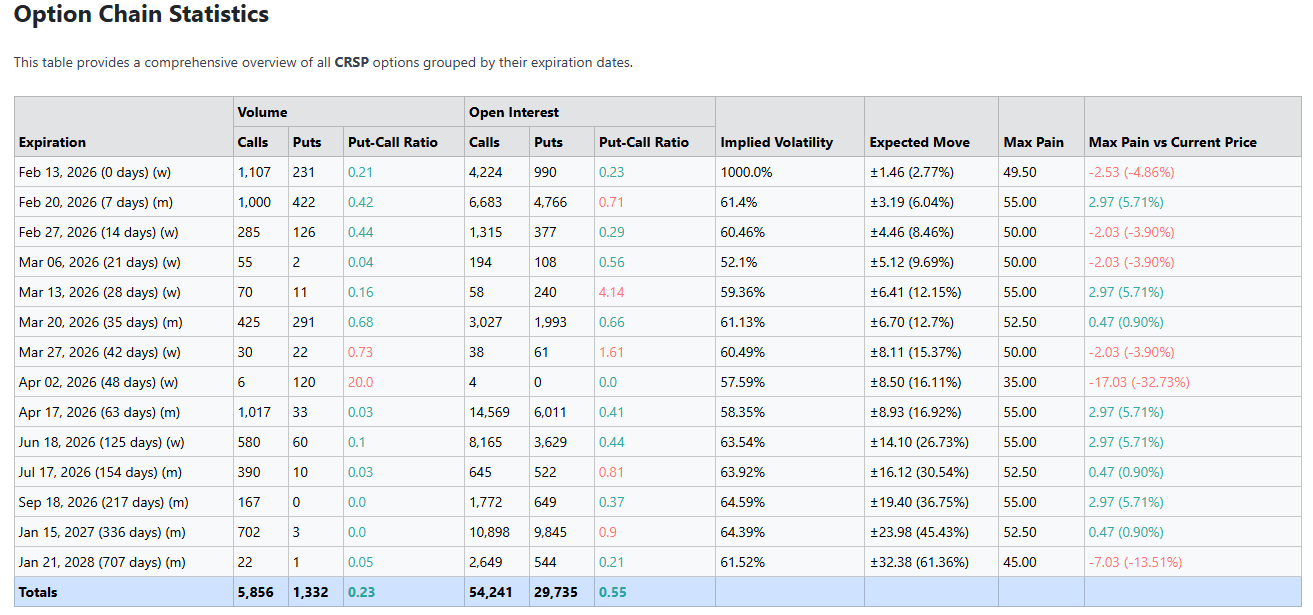Click the Max Pain column header
Image resolution: width=1313 pixels, height=615 pixels.
pos(1033,142)
